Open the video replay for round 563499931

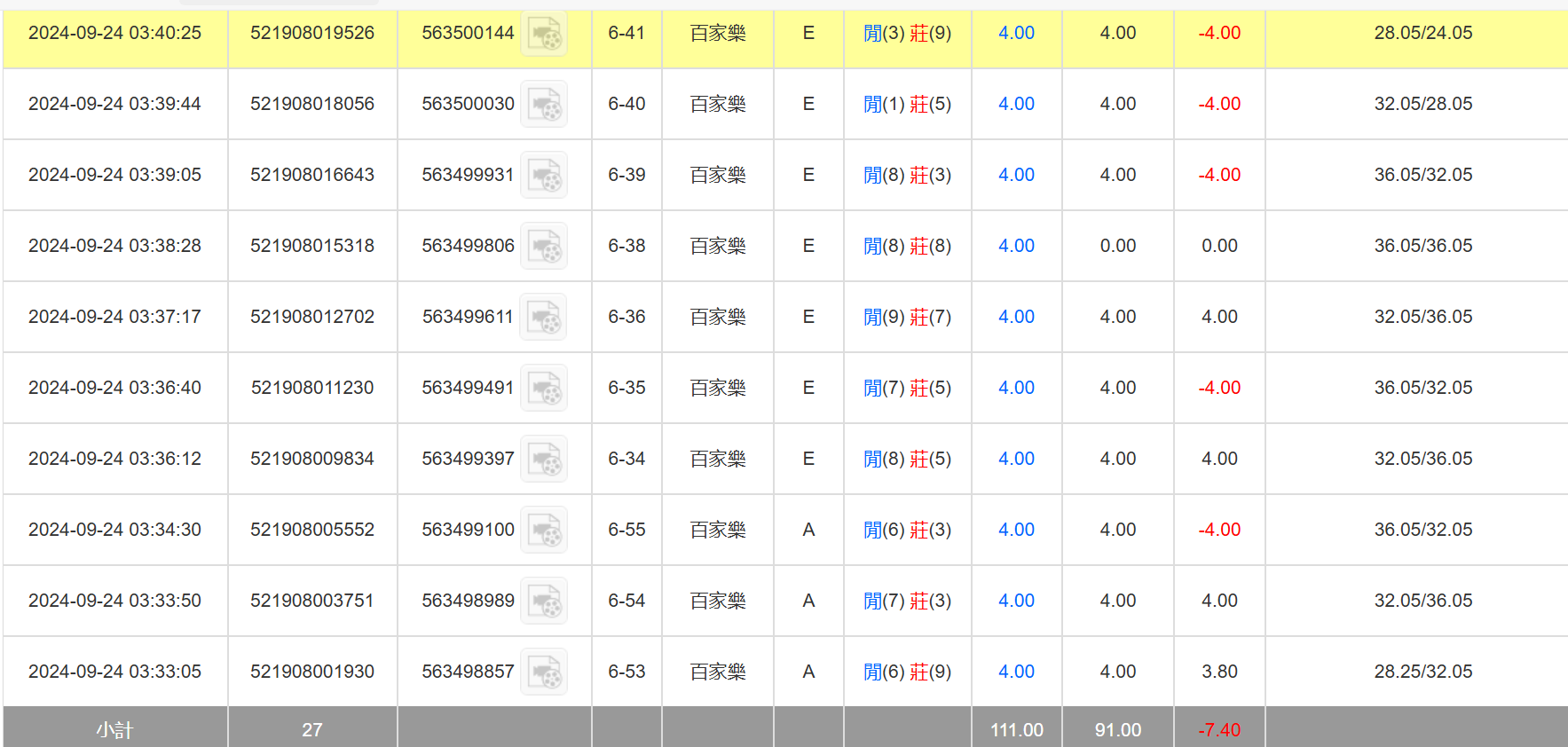[x=543, y=176]
